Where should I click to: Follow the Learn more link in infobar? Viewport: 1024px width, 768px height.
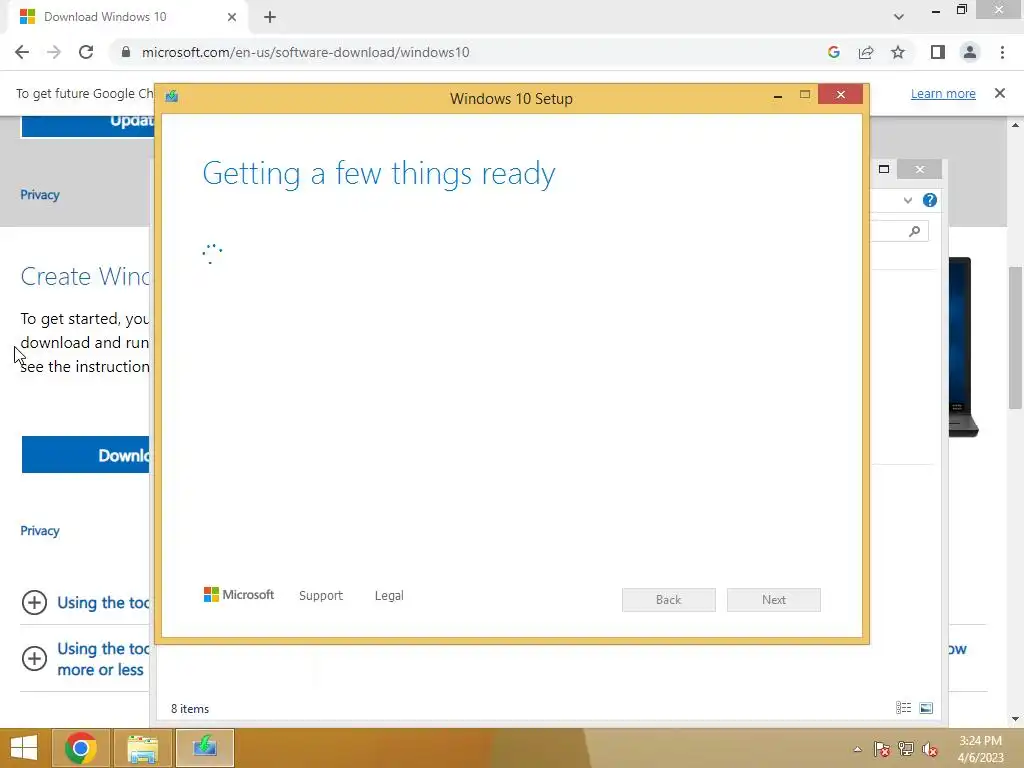pyautogui.click(x=943, y=93)
